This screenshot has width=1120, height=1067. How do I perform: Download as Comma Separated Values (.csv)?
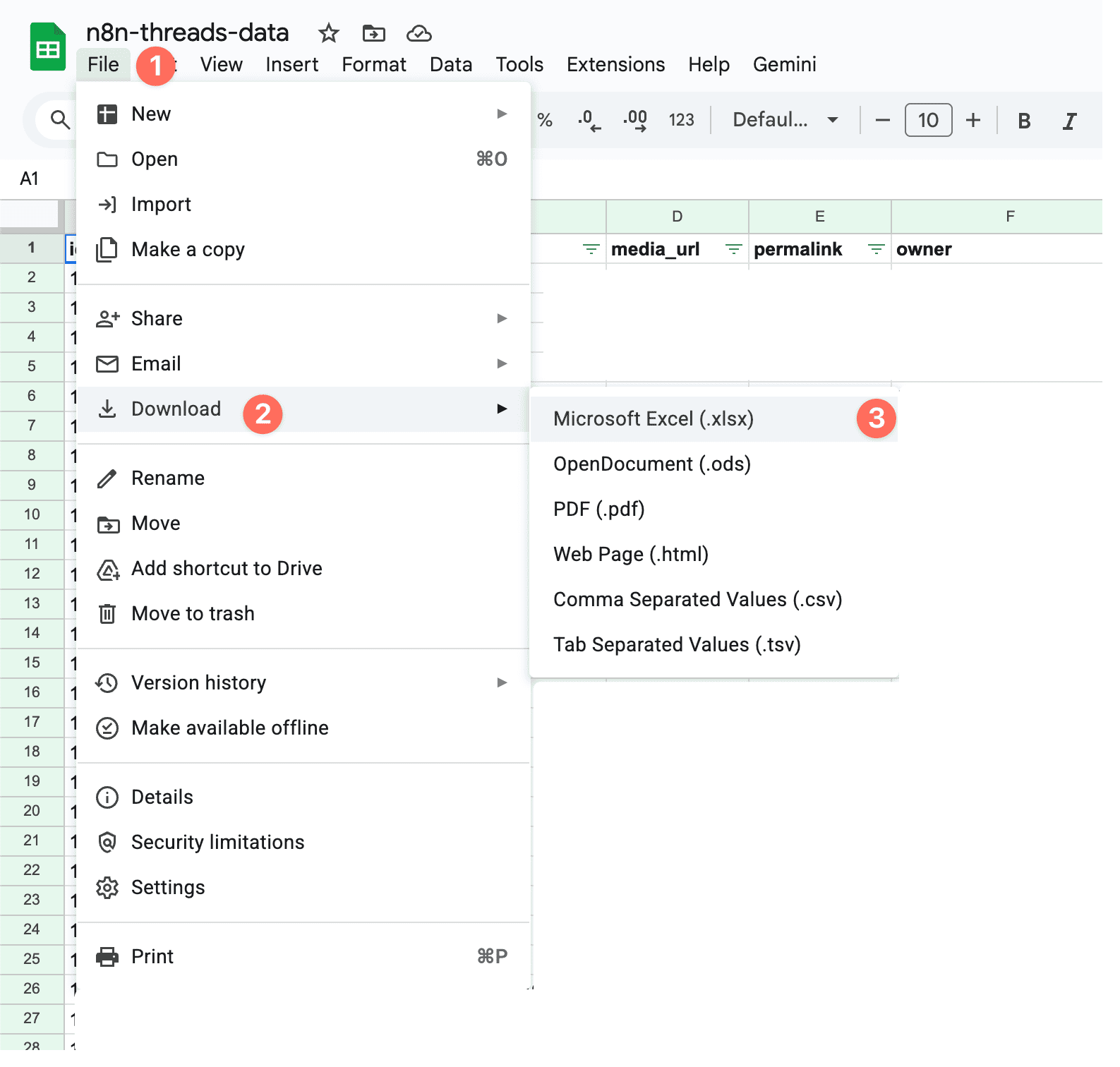(713, 599)
